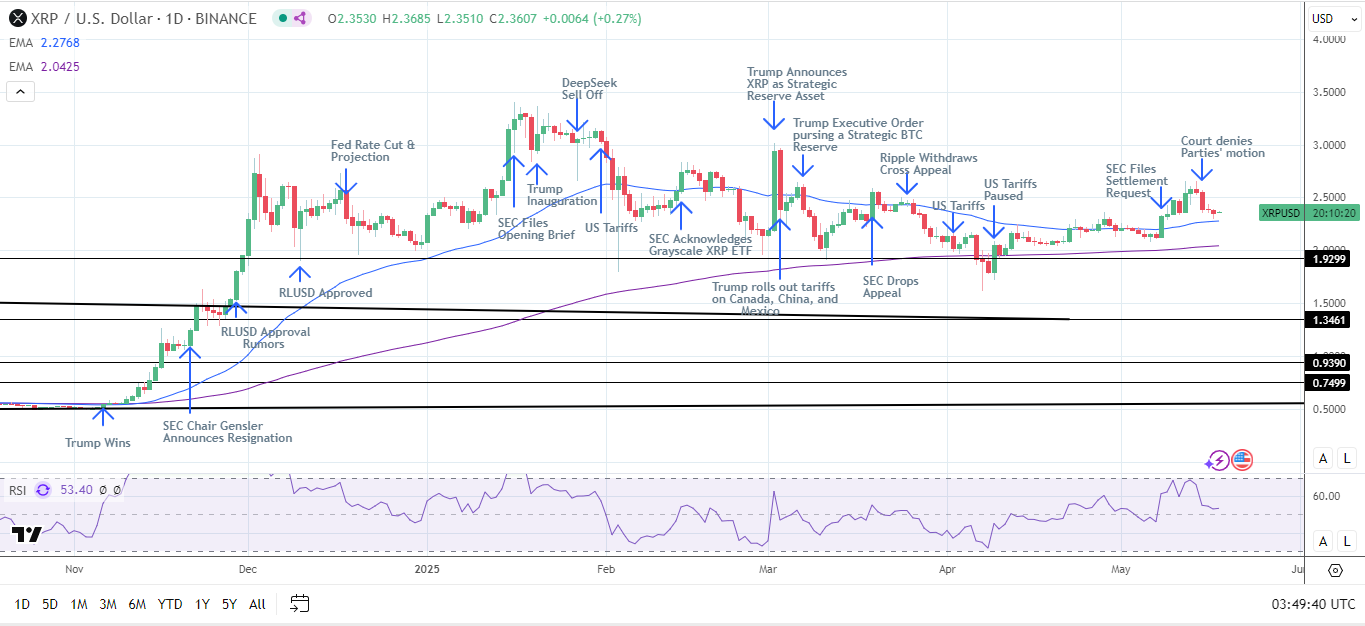Click the purple lightning event icon
Viewport: 1365px width, 626px height.
click(x=1218, y=460)
